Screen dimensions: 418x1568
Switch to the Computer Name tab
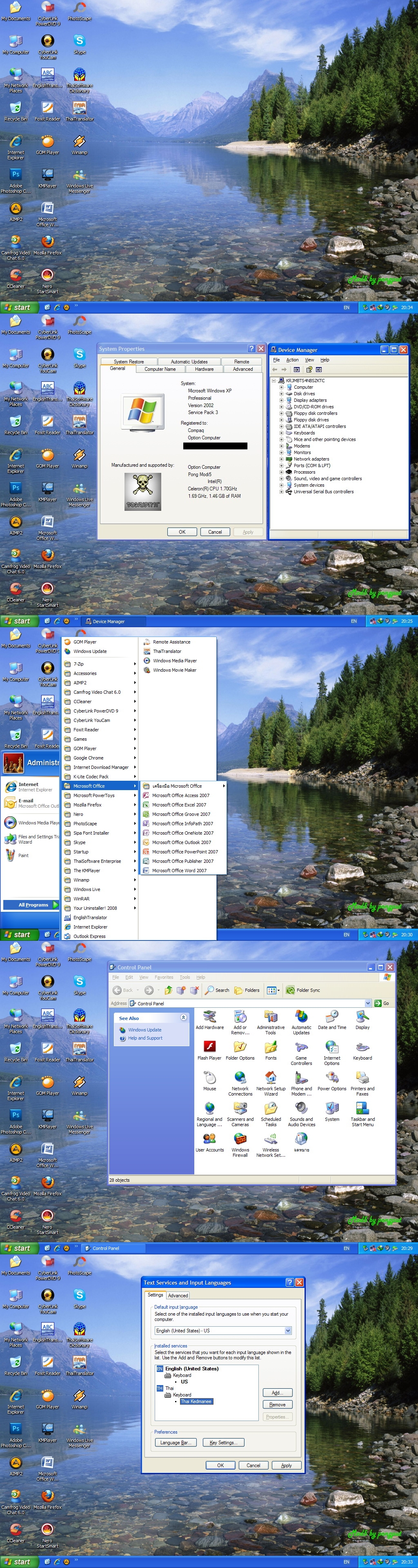(x=160, y=369)
